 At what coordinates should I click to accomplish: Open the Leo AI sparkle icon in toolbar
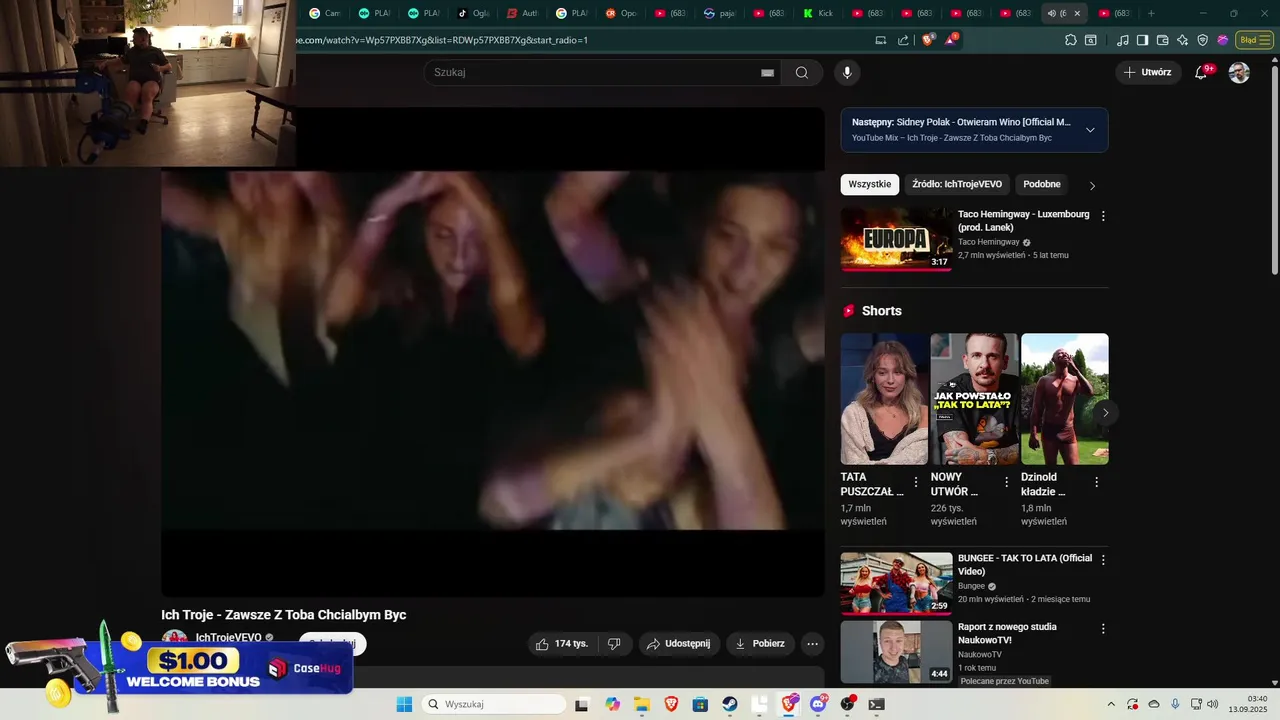(x=1182, y=40)
